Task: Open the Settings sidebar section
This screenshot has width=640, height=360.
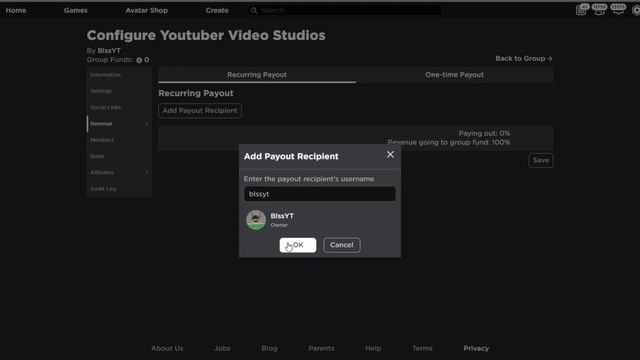Action: click(101, 91)
